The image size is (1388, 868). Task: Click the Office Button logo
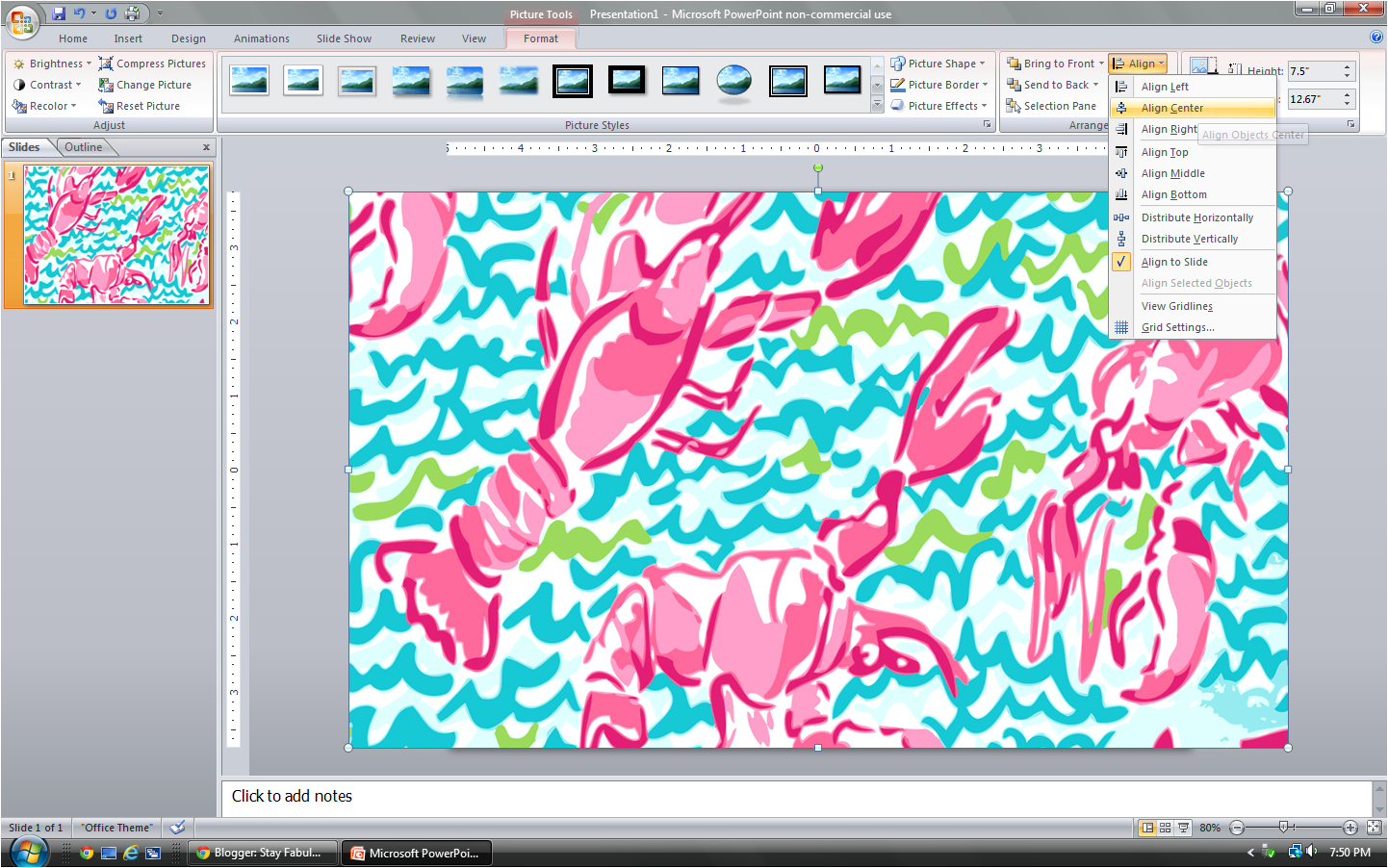point(21,21)
